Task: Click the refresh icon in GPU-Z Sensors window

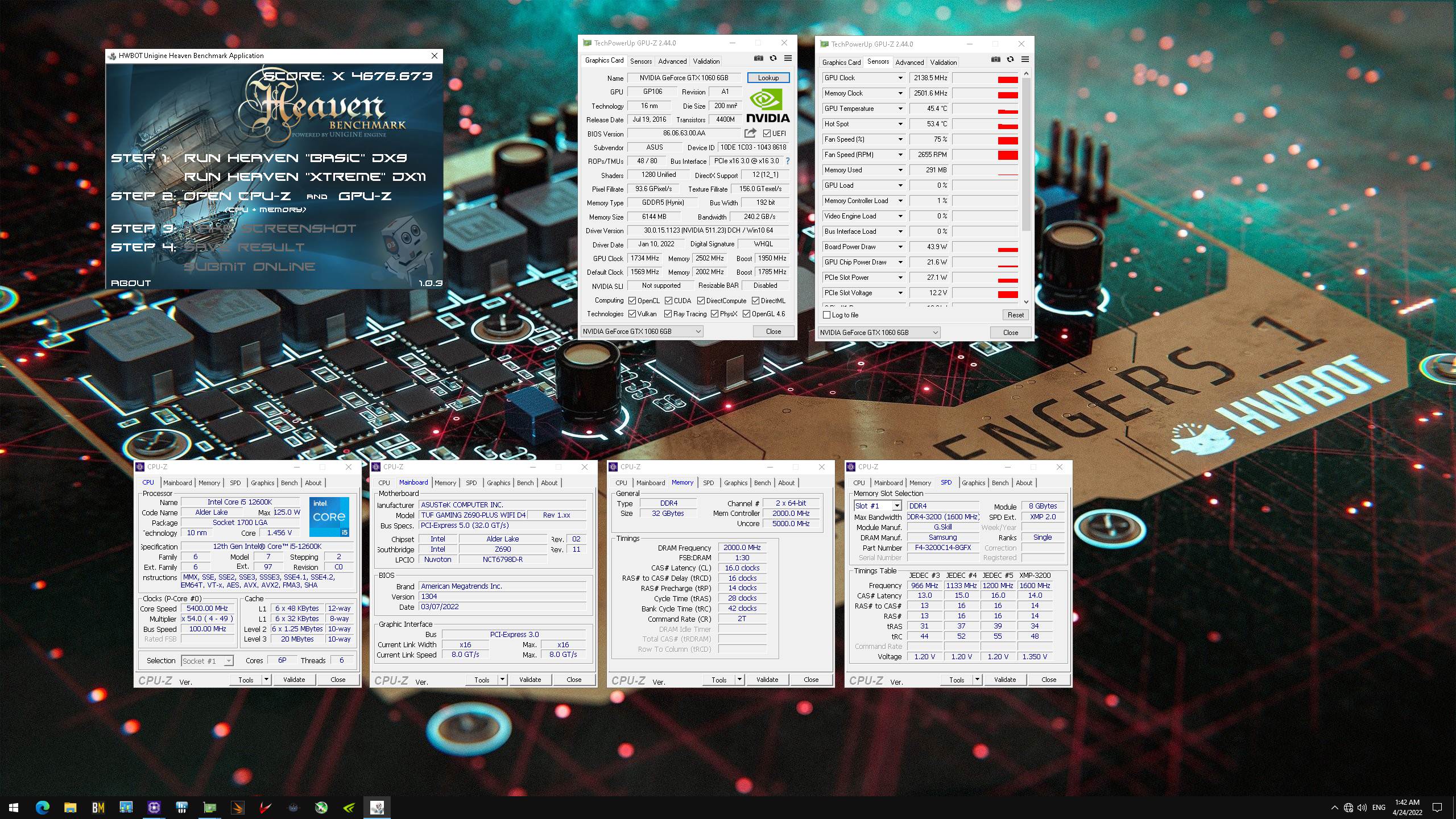Action: [x=1010, y=59]
